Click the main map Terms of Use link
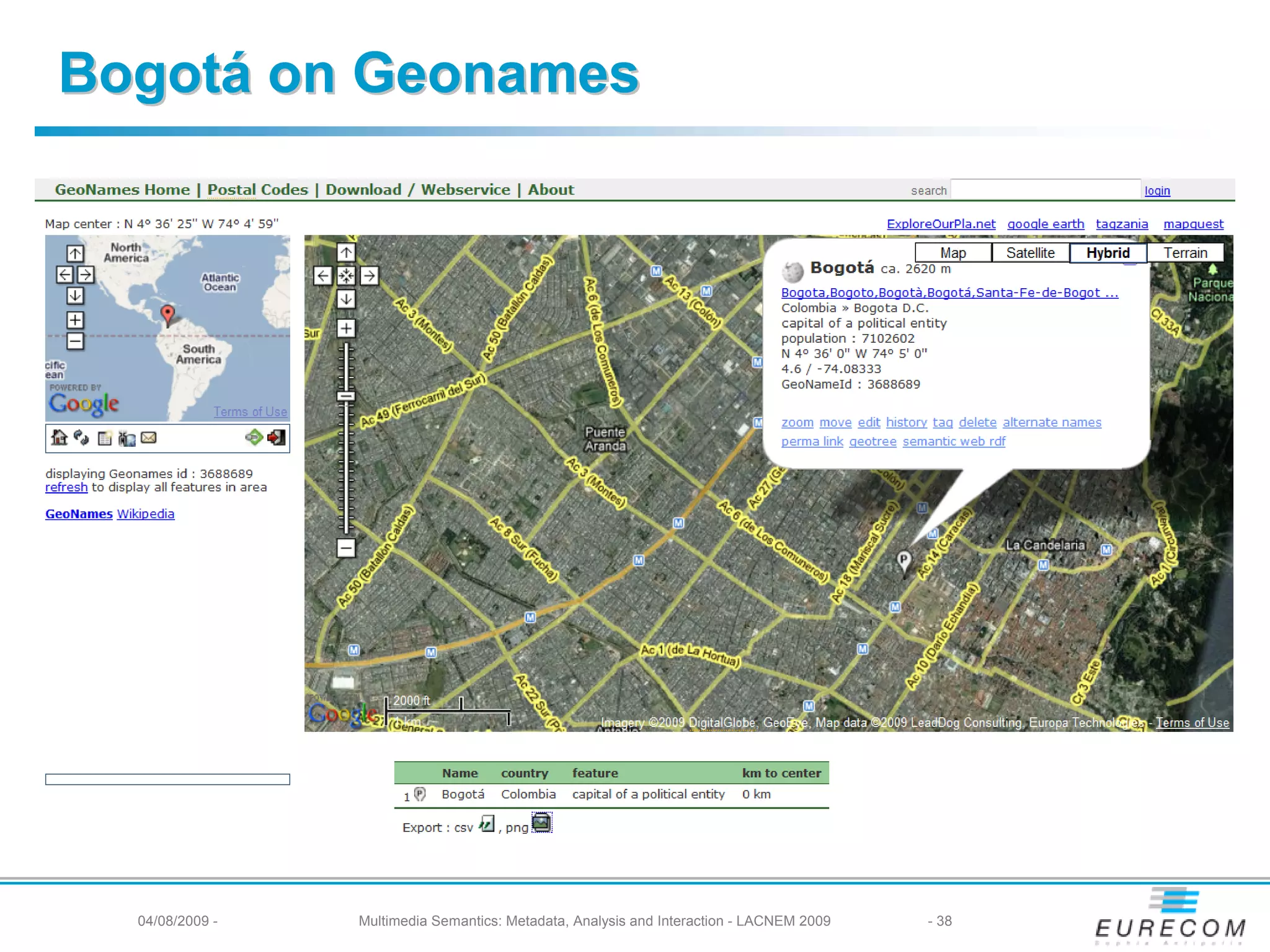Screen dimensions: 1270x952 tap(1192, 723)
